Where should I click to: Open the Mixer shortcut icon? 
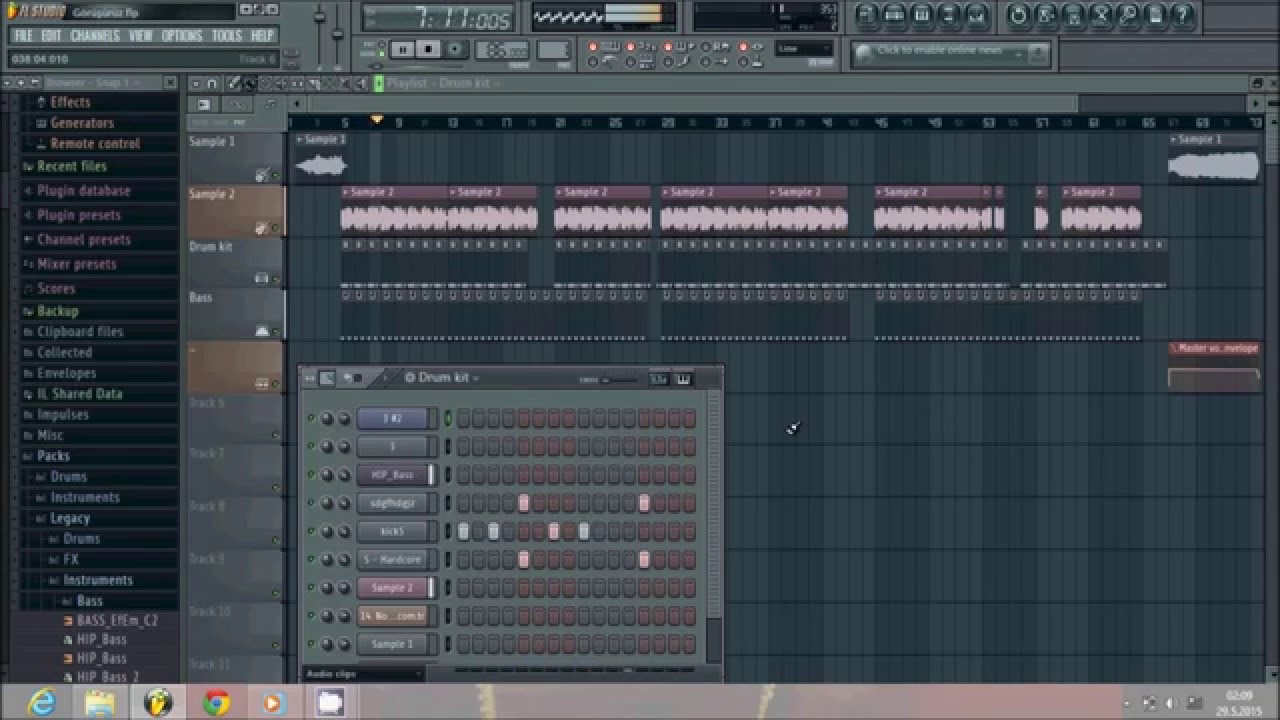click(976, 15)
